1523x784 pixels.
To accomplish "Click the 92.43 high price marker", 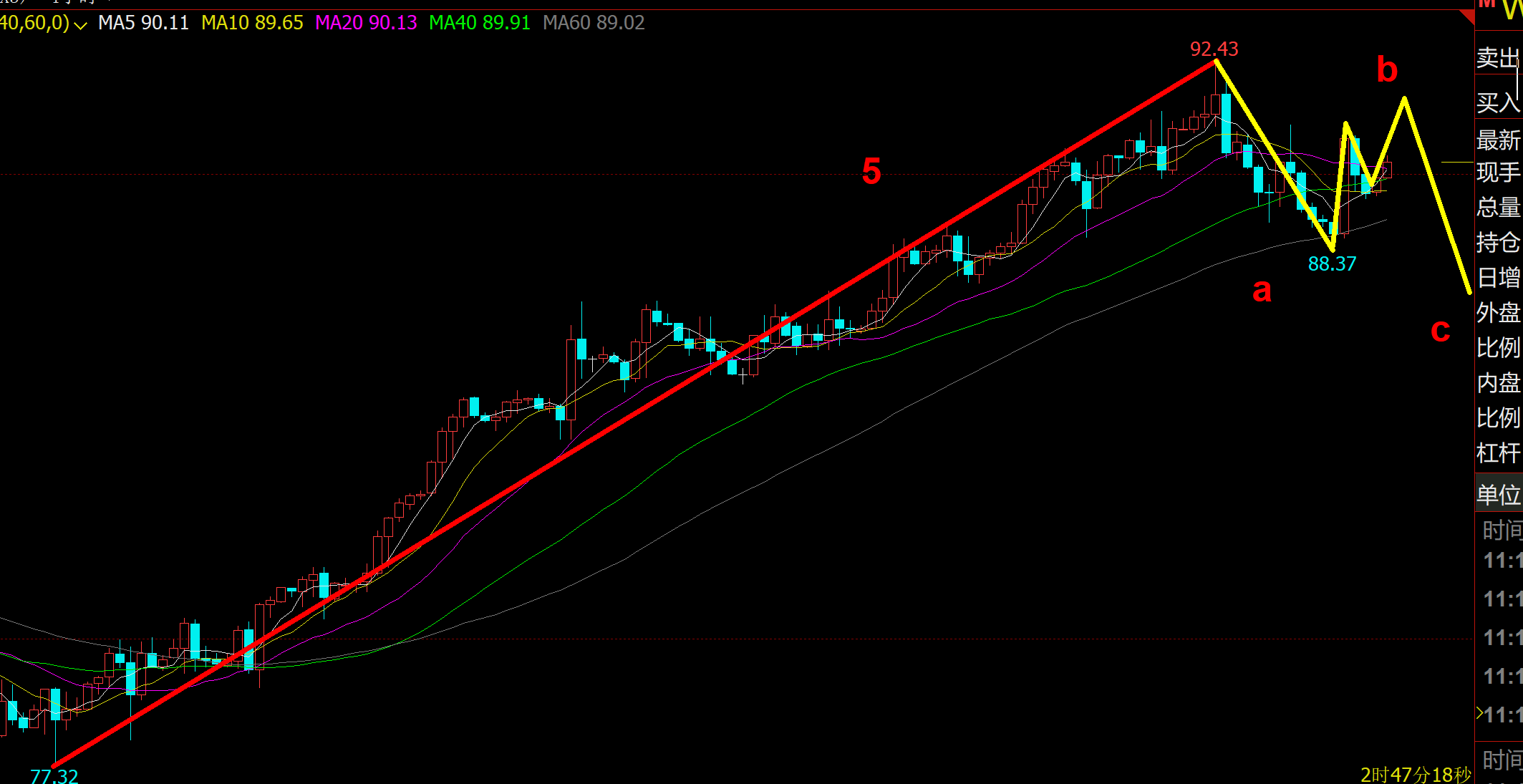I will click(1214, 49).
